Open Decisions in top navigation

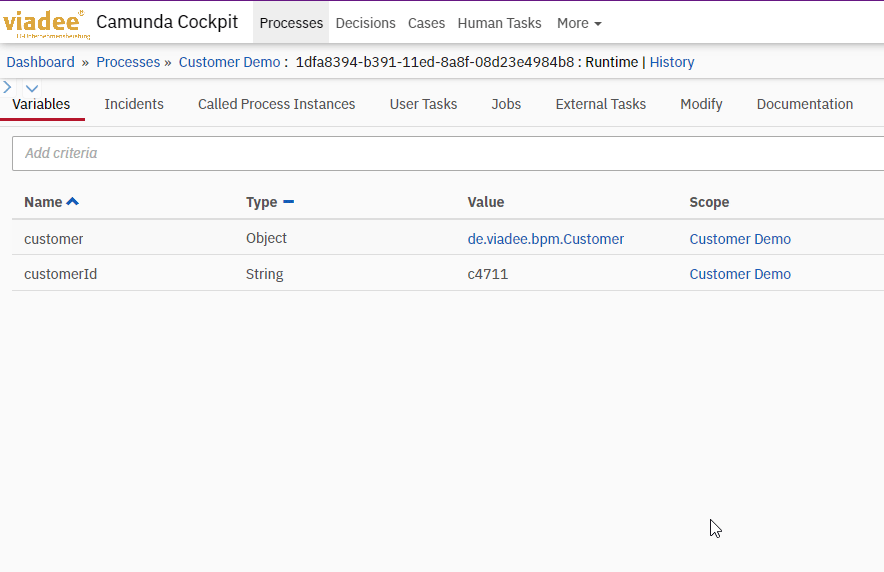coord(365,23)
